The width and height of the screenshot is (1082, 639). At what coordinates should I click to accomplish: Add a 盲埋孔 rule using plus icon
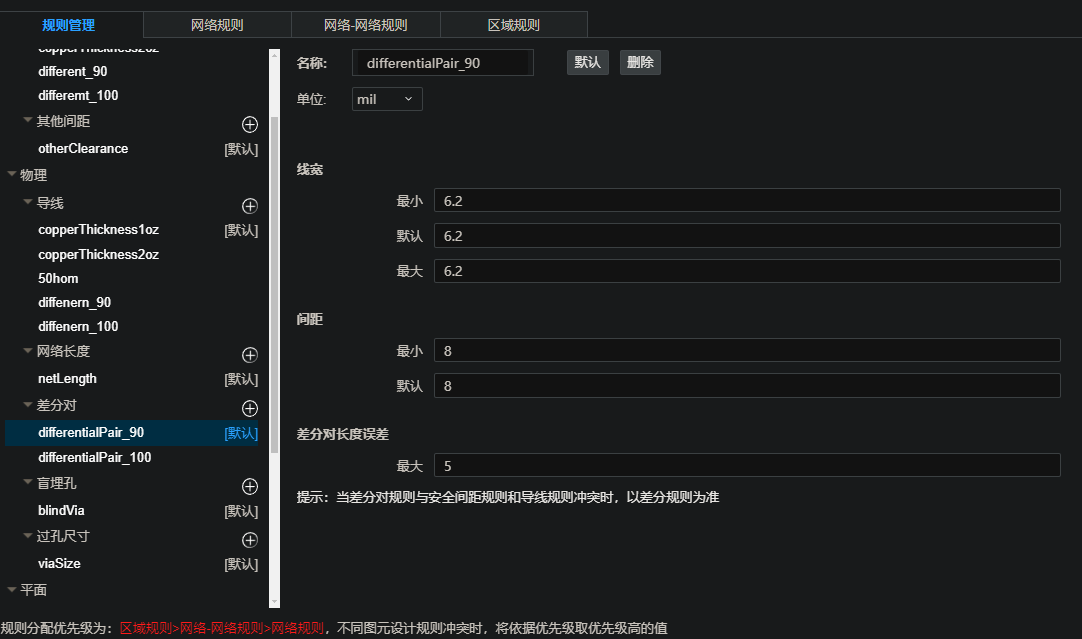tap(250, 486)
